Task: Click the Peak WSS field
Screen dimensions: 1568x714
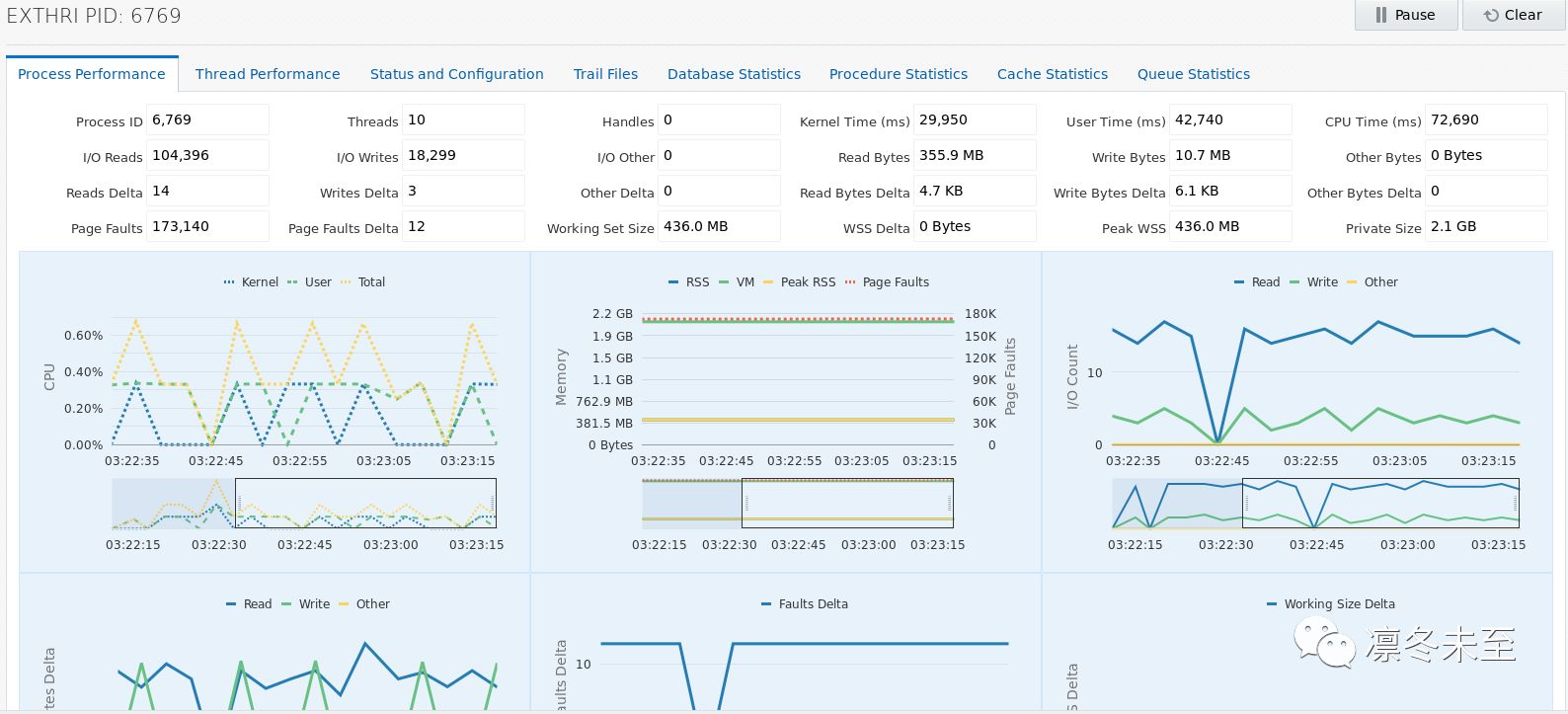Action: (1230, 226)
